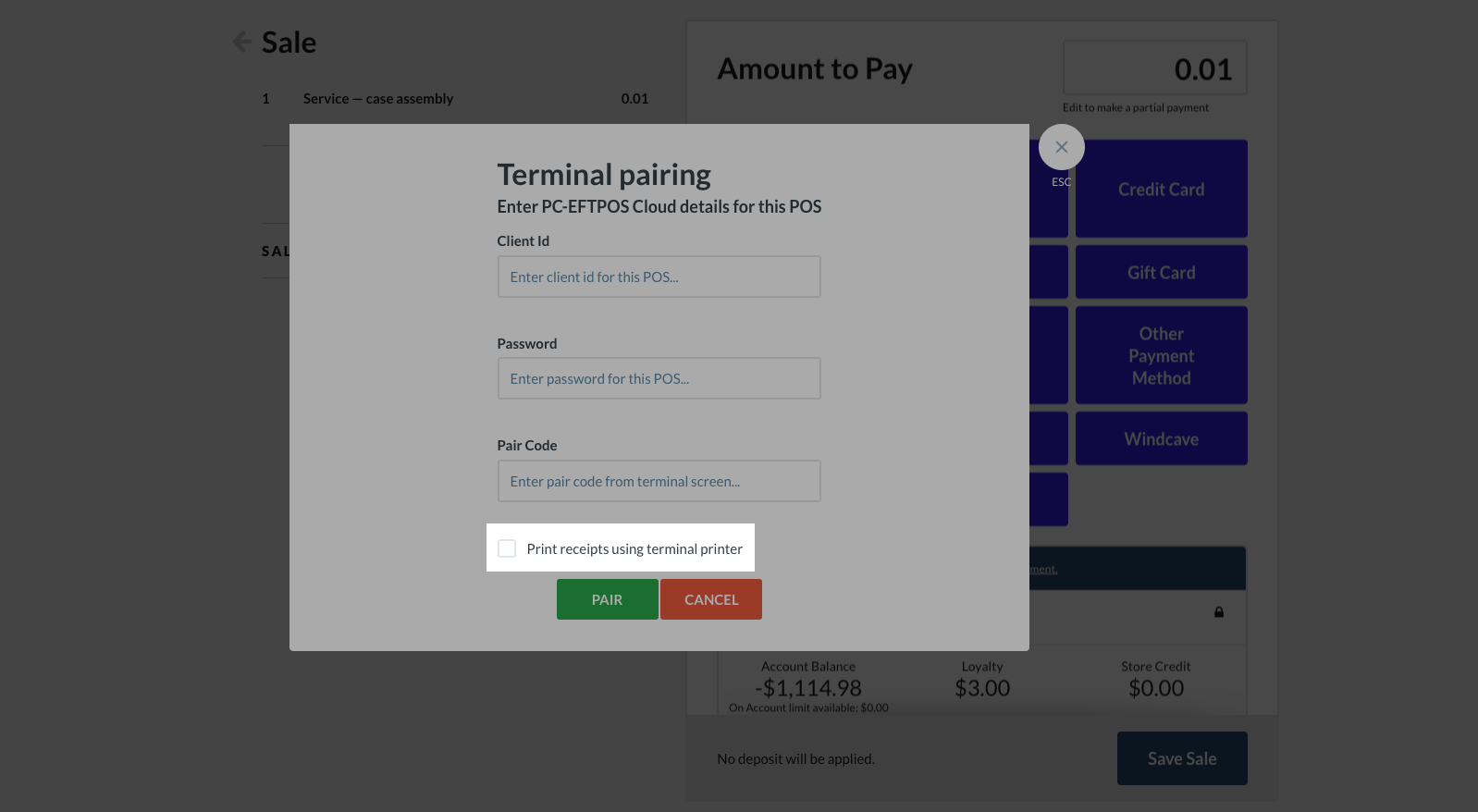
Task: Click the line item price 0.01
Action: 634,98
